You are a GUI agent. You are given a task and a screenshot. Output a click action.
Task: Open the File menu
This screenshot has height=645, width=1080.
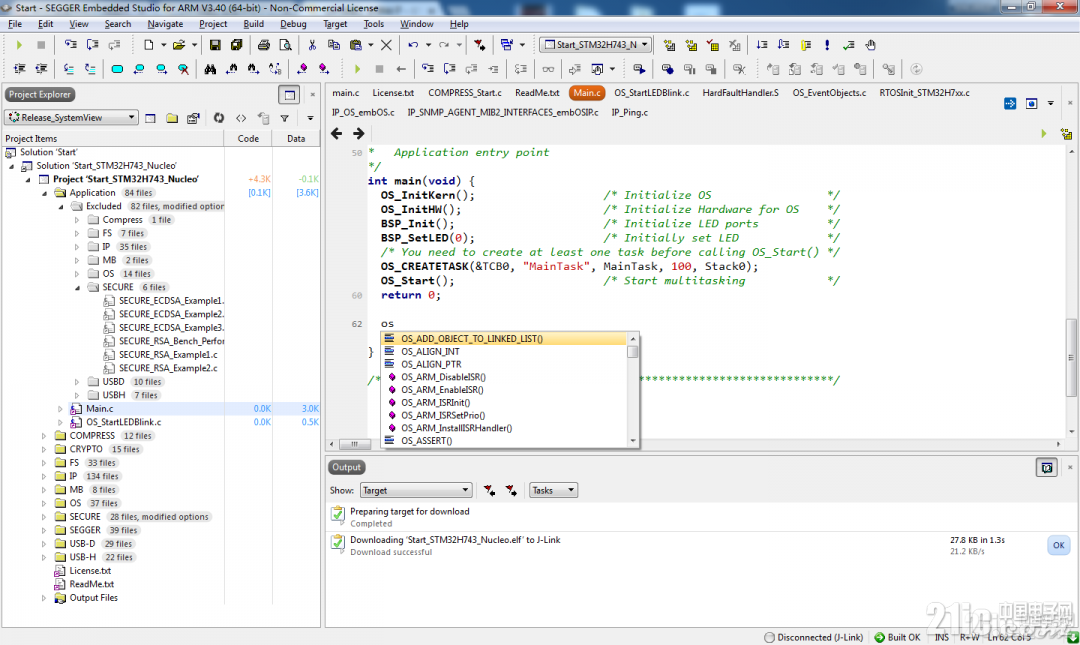coord(15,24)
